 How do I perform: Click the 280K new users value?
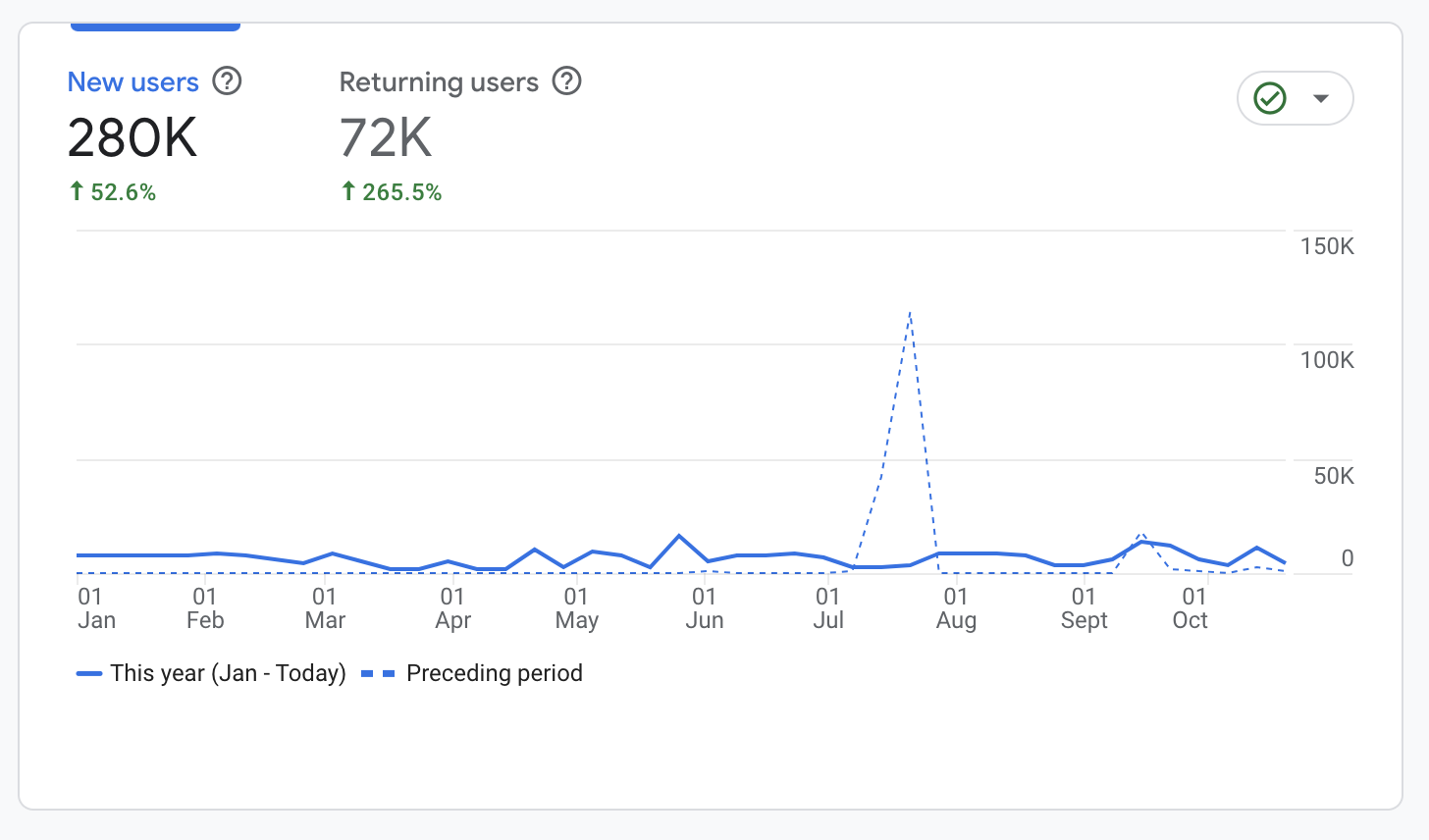[132, 137]
